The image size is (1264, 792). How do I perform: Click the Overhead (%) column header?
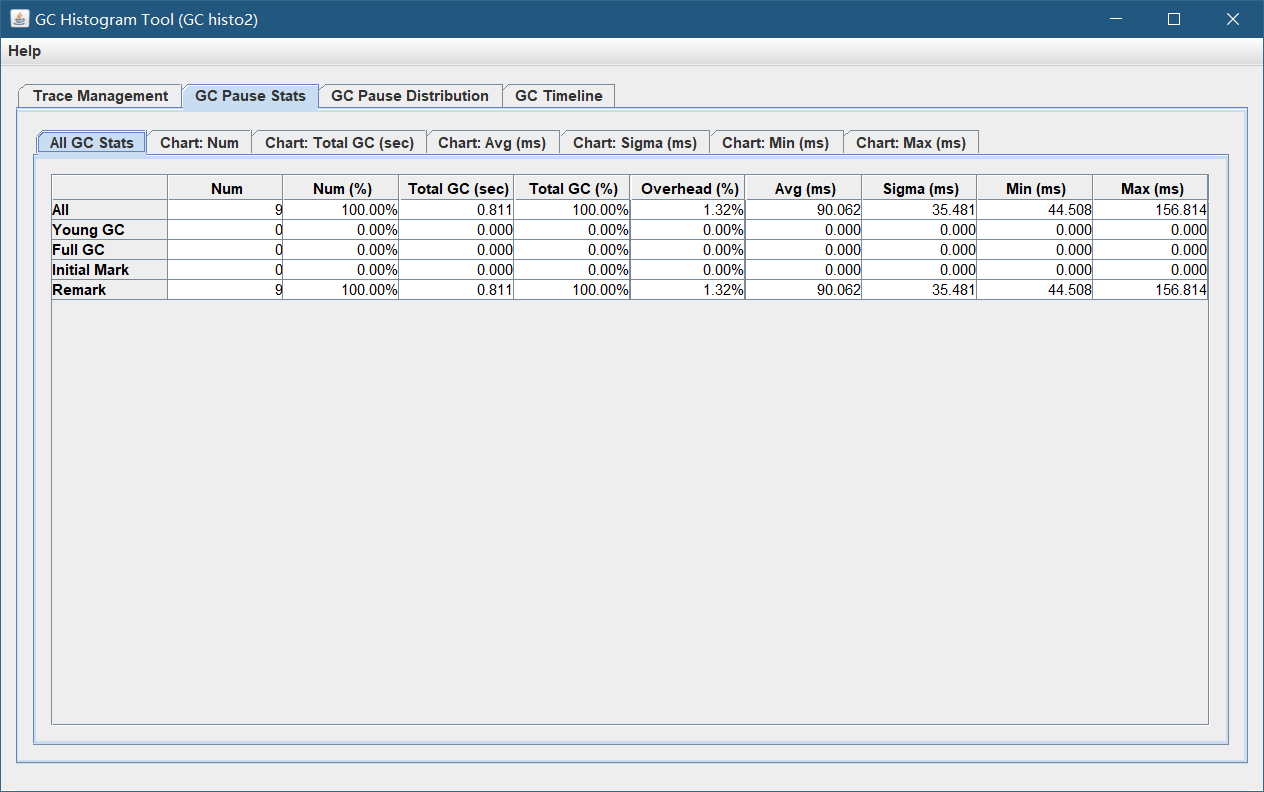point(688,188)
